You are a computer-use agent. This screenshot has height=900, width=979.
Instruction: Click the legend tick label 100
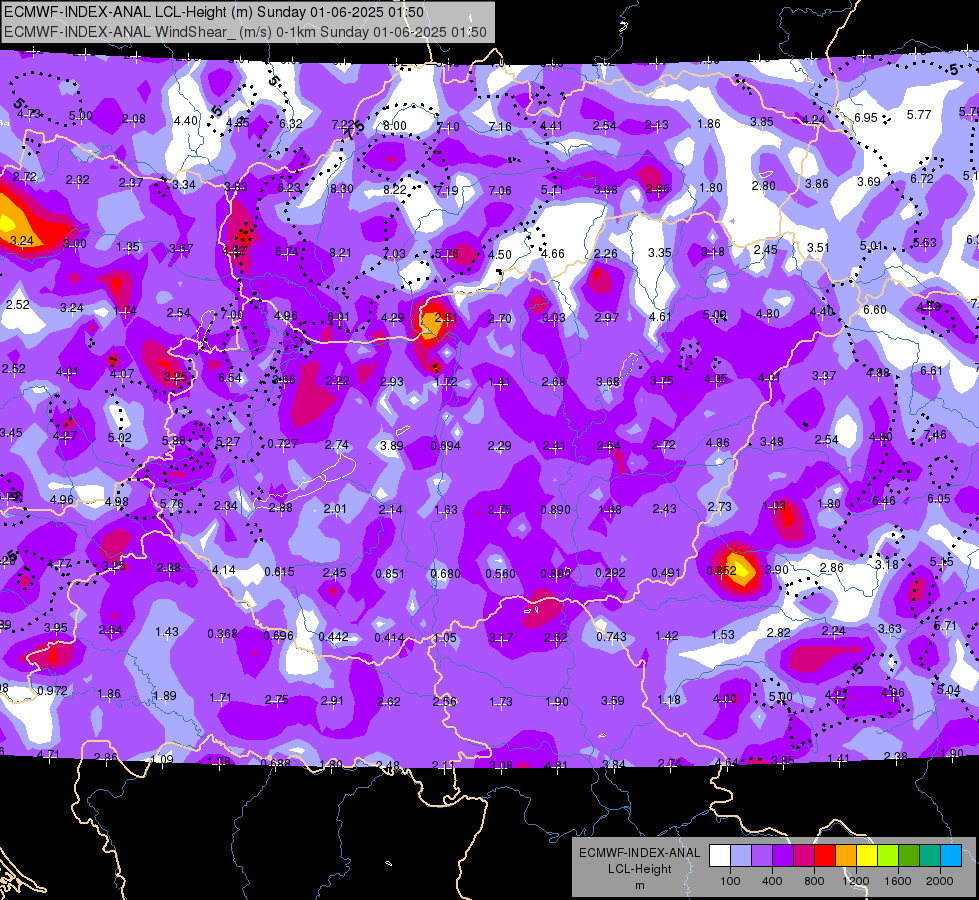(730, 881)
